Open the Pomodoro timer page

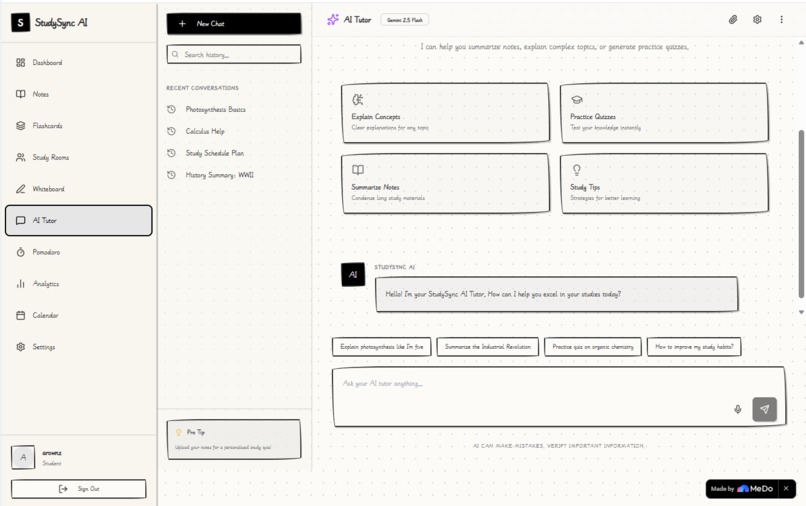coord(79,252)
